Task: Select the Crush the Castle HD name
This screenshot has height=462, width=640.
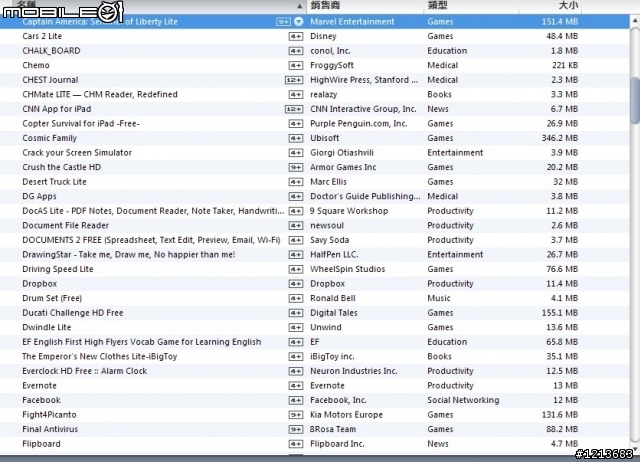Action: [x=62, y=167]
